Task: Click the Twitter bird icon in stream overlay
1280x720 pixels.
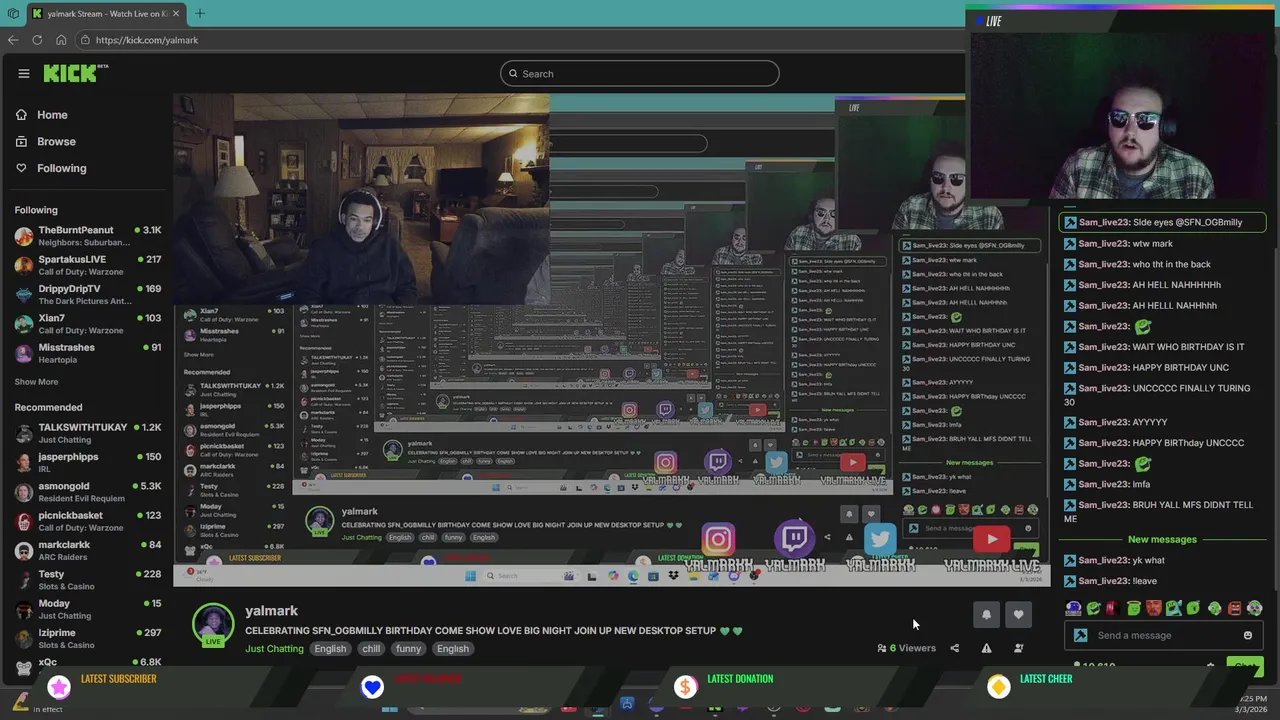Action: point(880,539)
